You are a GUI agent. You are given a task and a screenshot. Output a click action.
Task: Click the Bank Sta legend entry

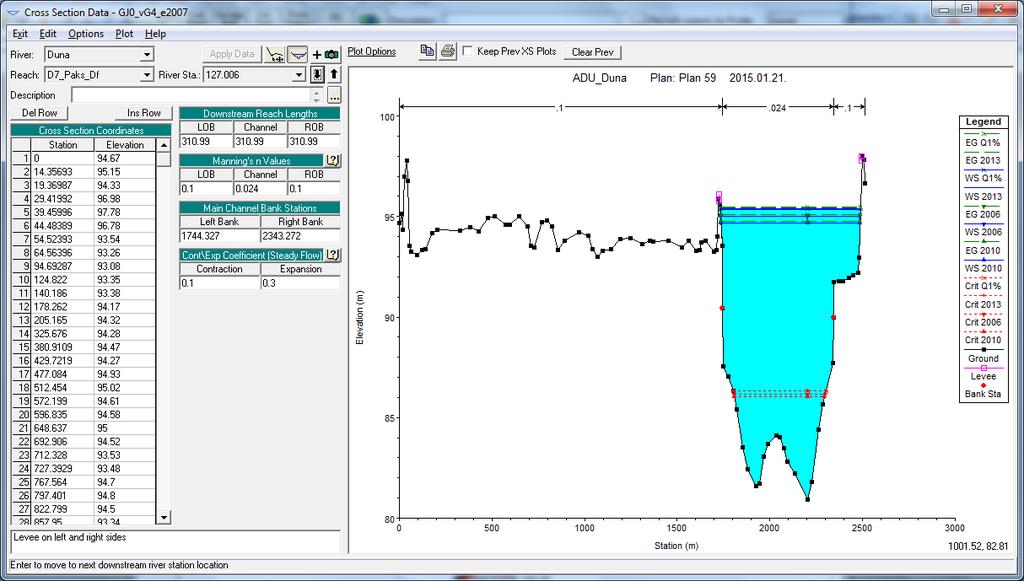983,394
